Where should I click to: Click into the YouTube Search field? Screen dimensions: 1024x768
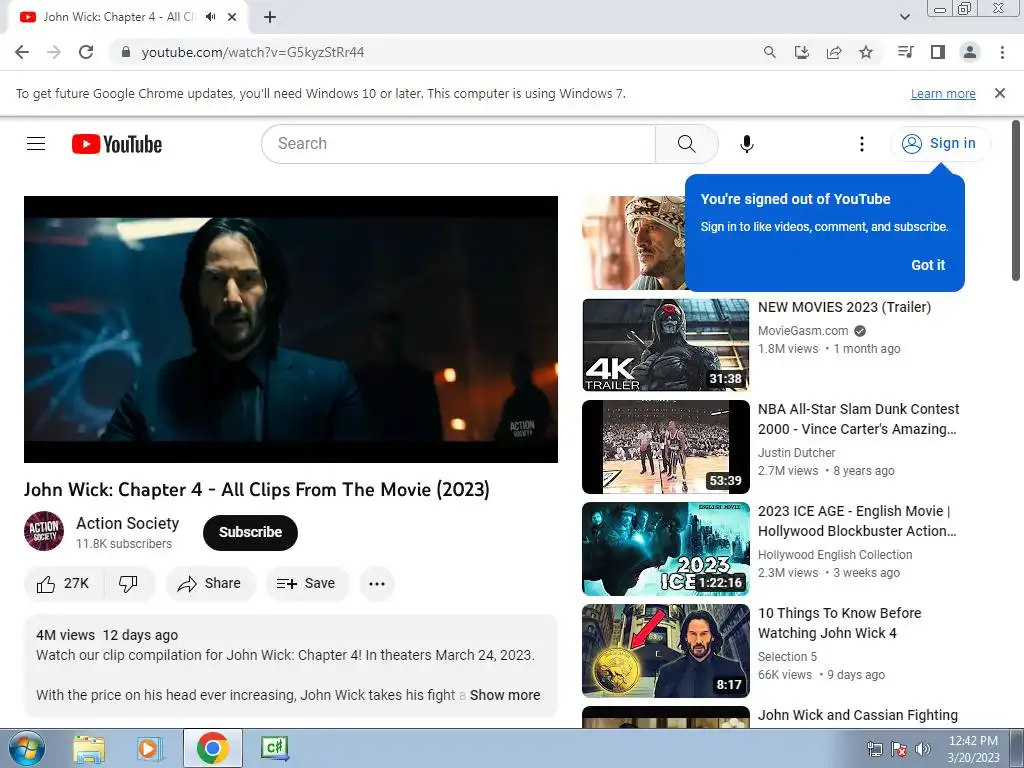pos(458,144)
